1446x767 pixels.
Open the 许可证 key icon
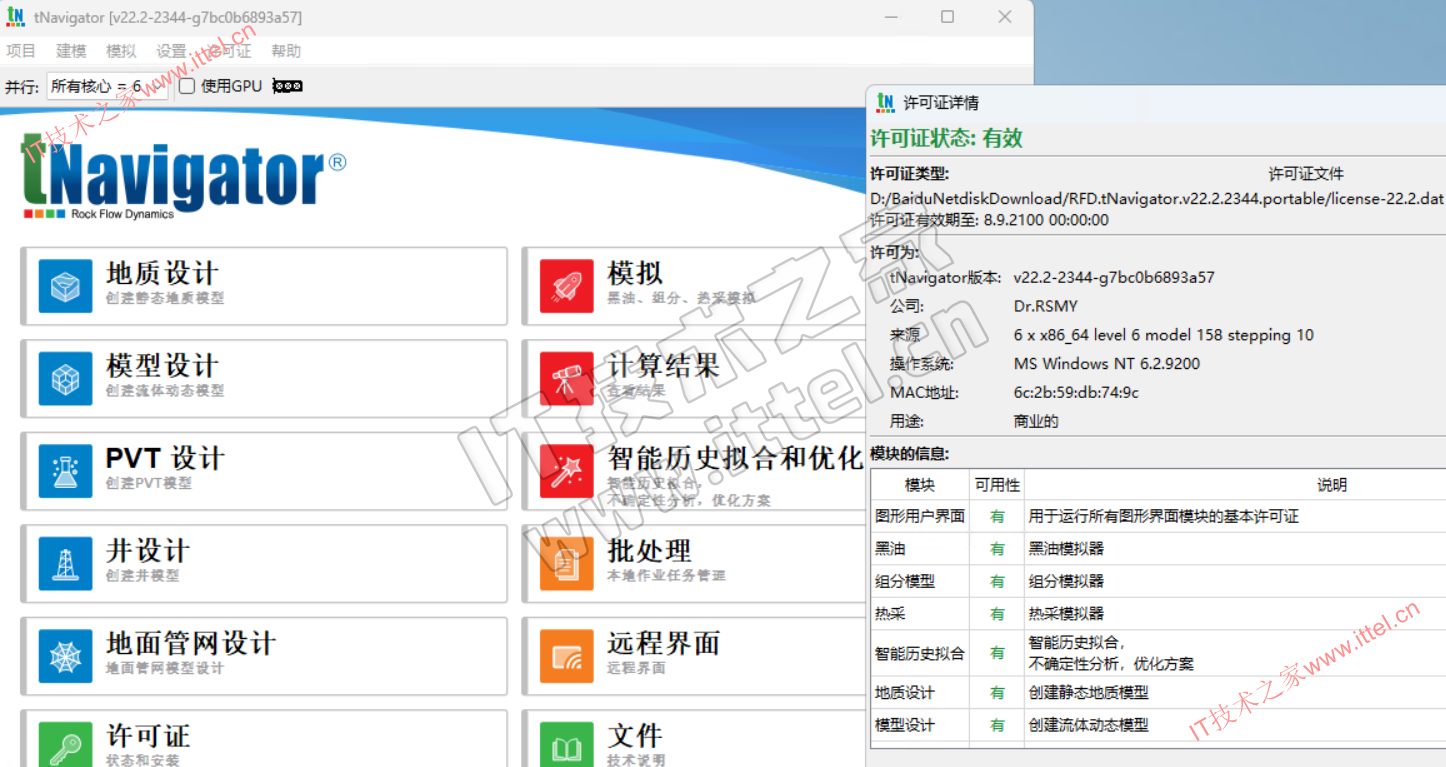coord(66,745)
